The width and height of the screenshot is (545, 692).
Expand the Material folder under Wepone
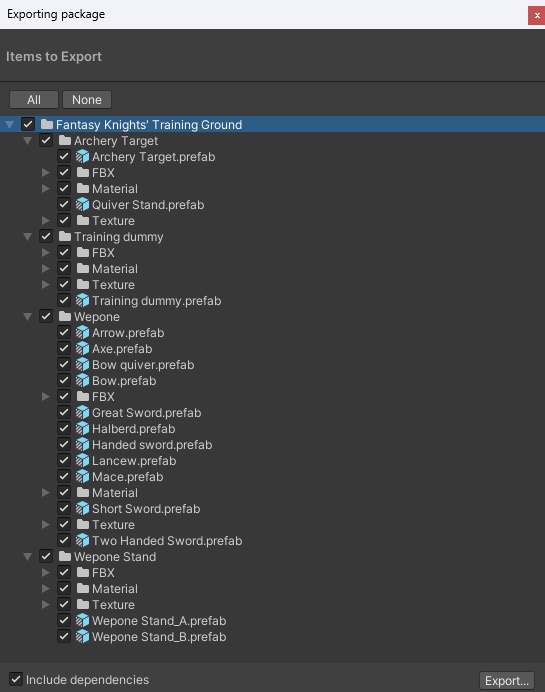tap(45, 493)
